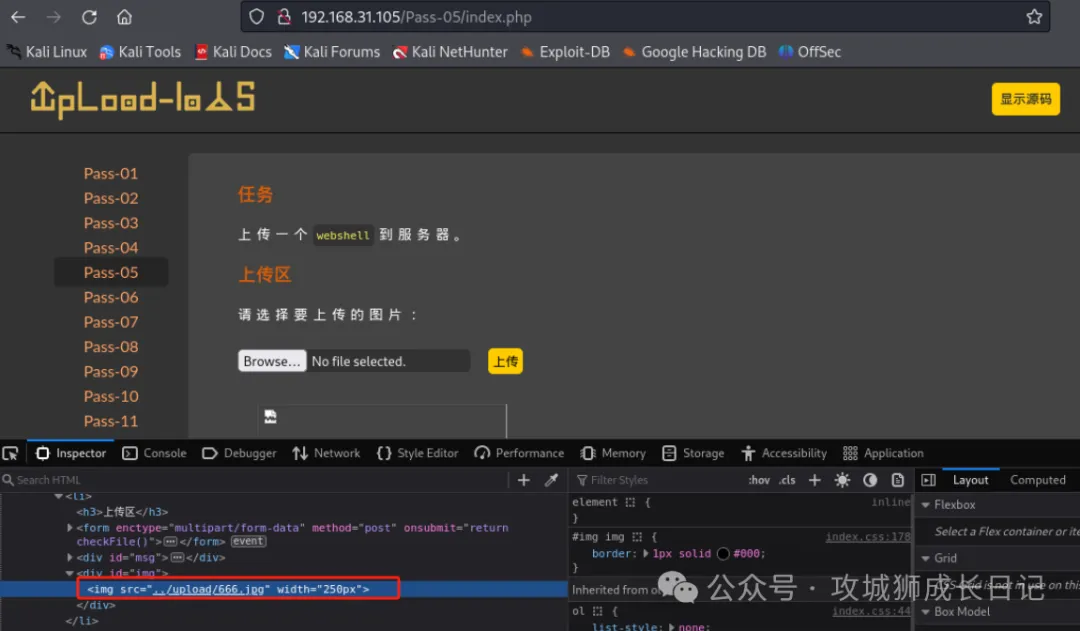Open the Console tab
Screen dimensions: 1080x631
154,453
